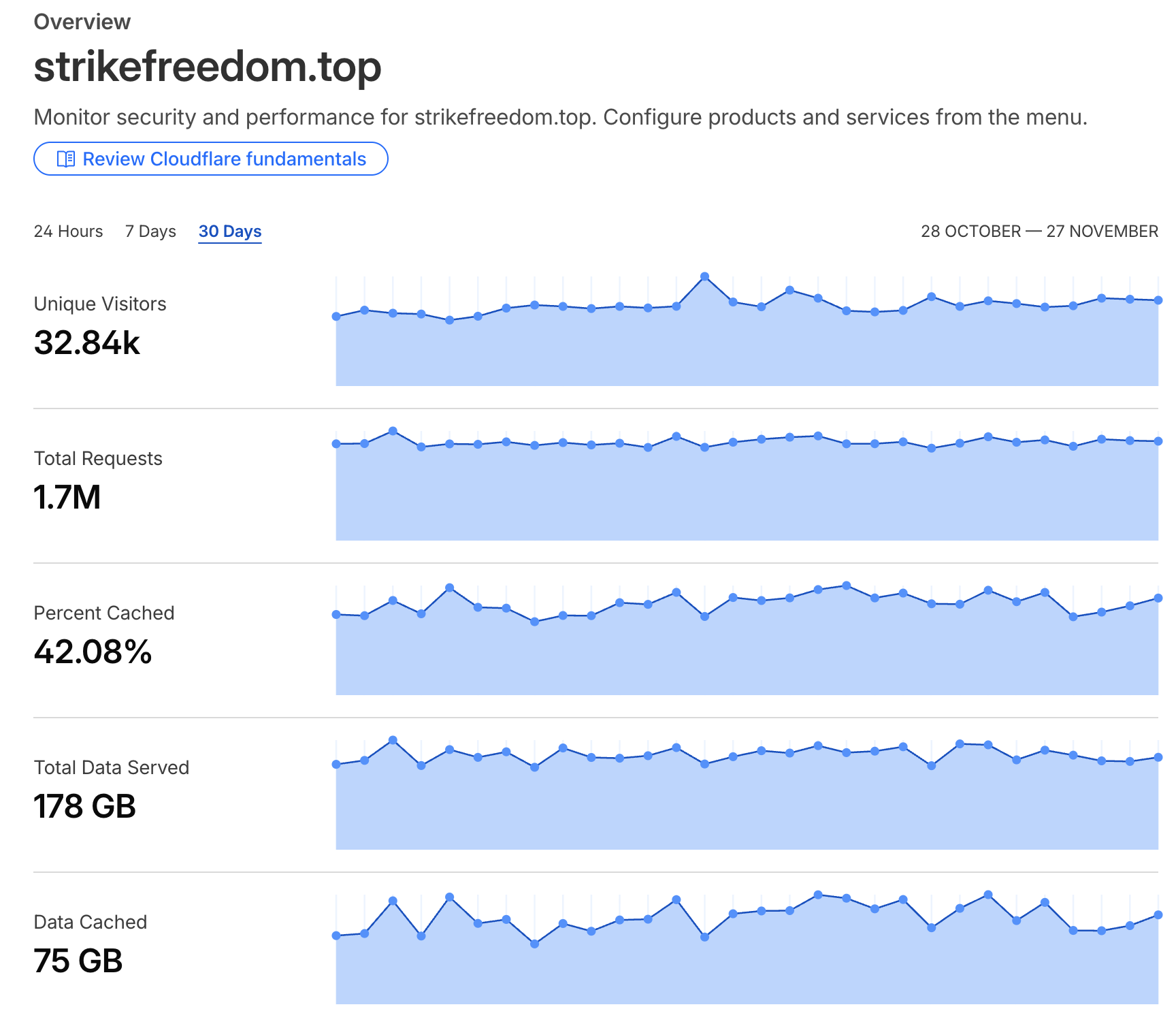
Task: Click the Overview breadcrumb text
Action: pyautogui.click(x=82, y=22)
